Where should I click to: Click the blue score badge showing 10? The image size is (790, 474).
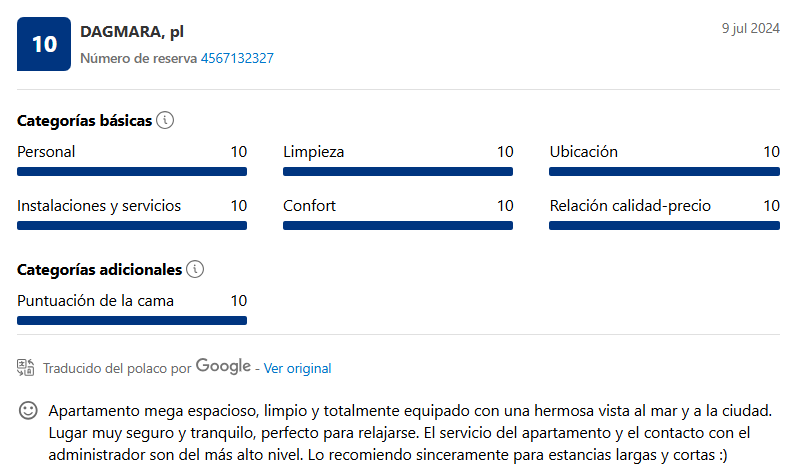[x=44, y=44]
